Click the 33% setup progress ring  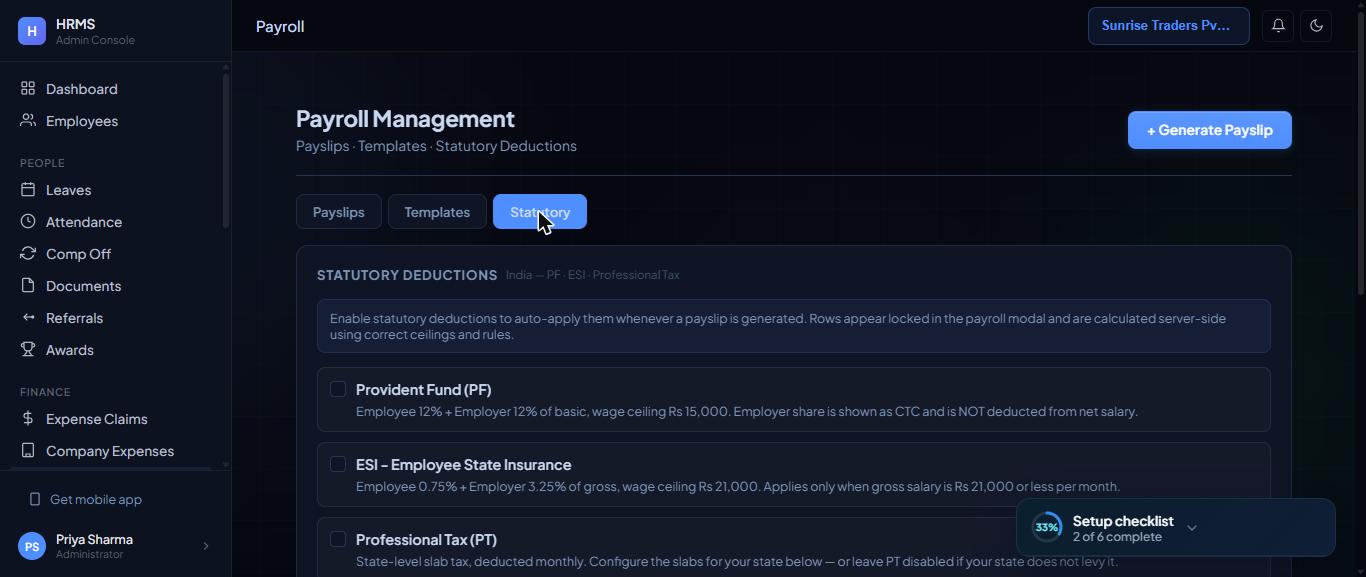1047,527
